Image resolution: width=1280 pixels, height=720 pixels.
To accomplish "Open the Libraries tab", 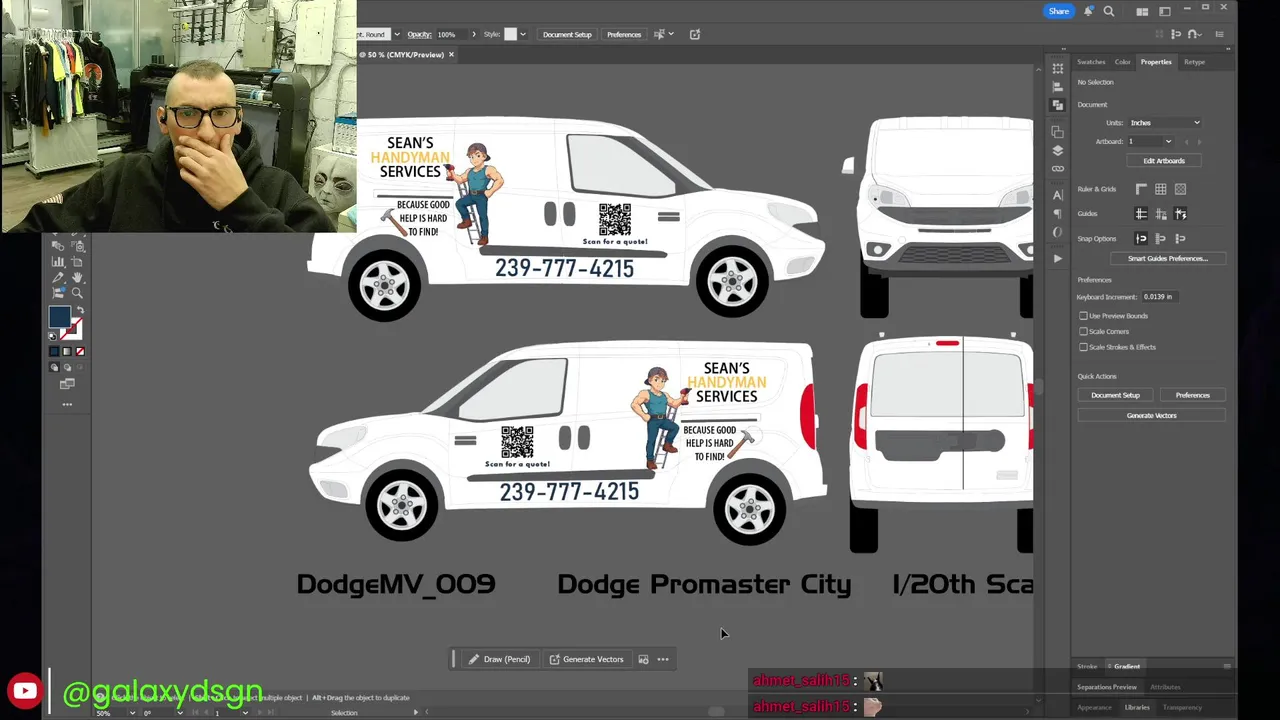I will (1137, 707).
